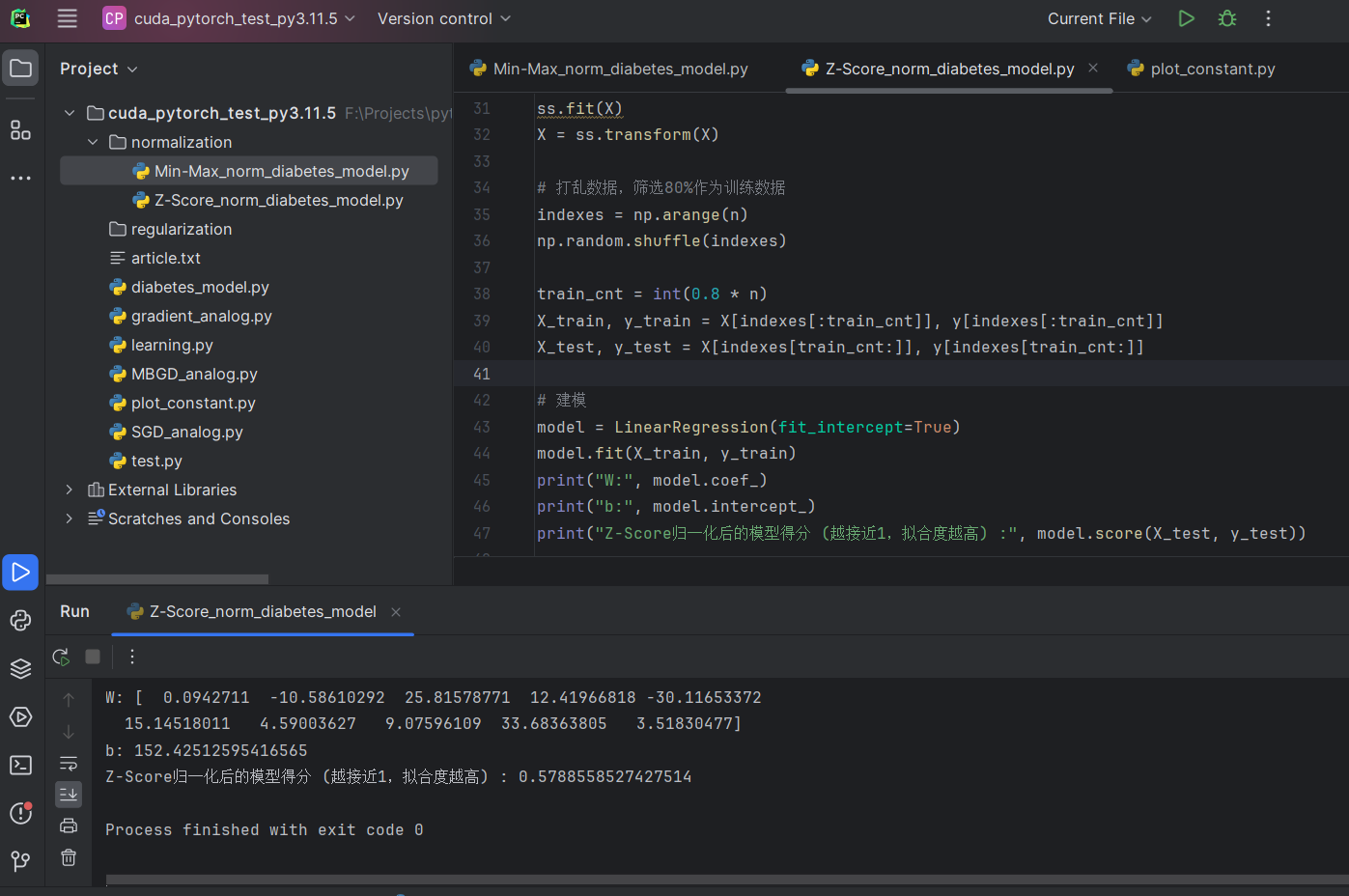This screenshot has height=896, width=1349.
Task: Print the console output
Action: [69, 826]
